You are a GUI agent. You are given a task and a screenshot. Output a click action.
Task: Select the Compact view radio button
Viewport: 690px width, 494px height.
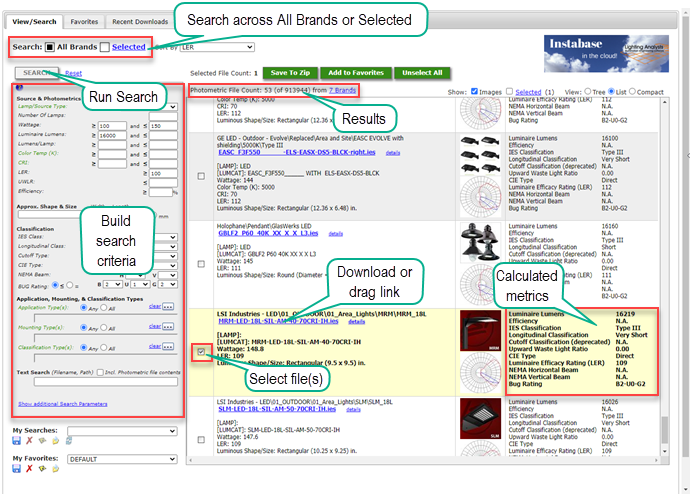632,91
